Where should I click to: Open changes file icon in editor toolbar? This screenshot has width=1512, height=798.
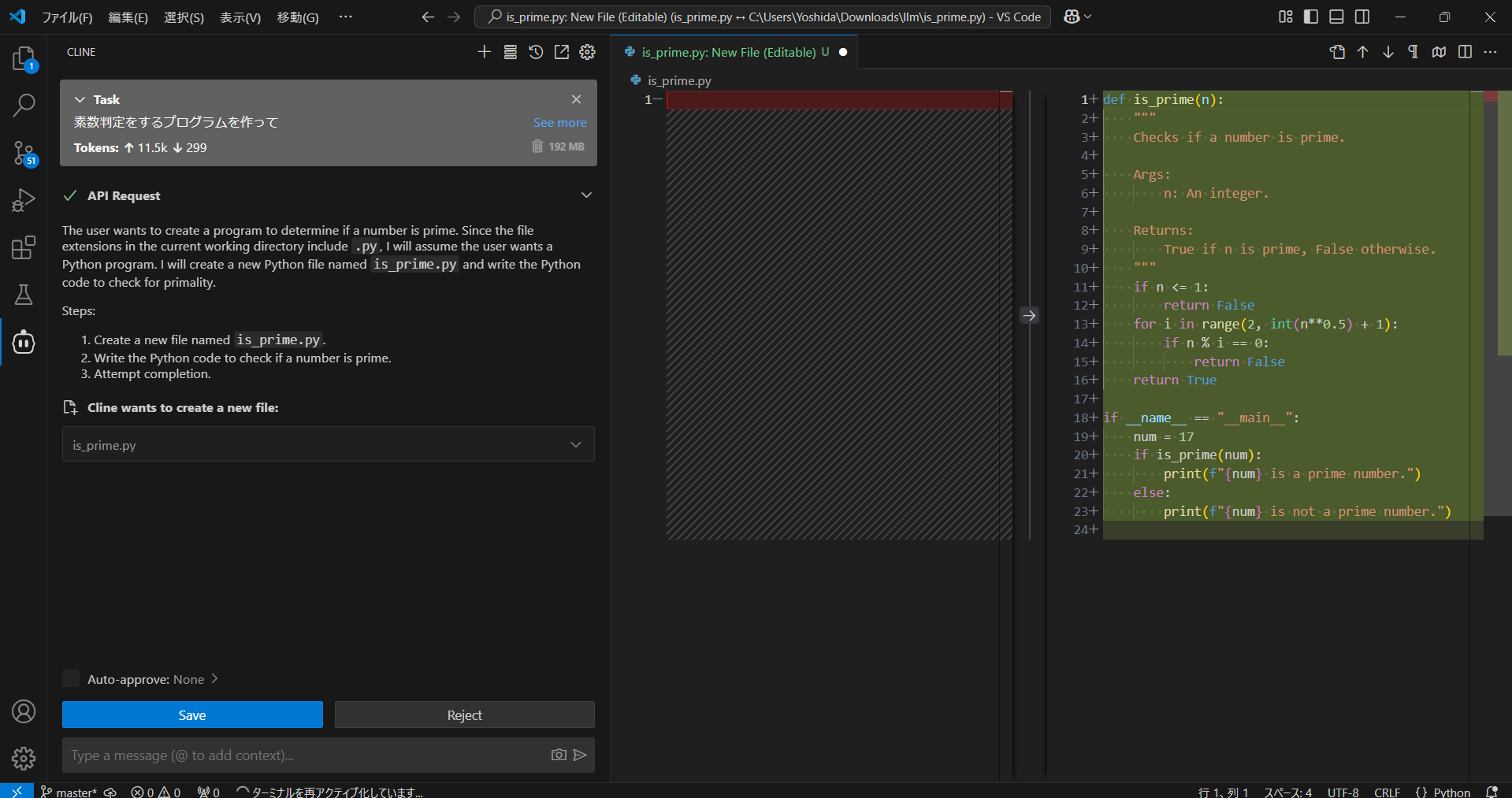coord(1337,52)
